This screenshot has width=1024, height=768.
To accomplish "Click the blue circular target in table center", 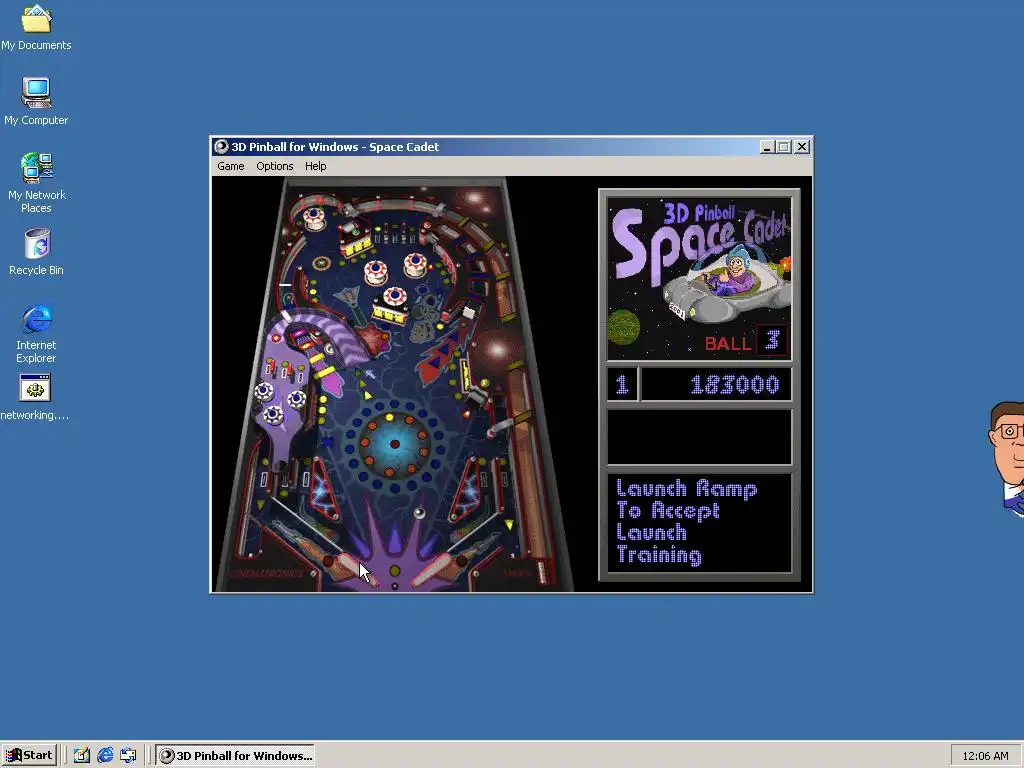I will click(394, 444).
